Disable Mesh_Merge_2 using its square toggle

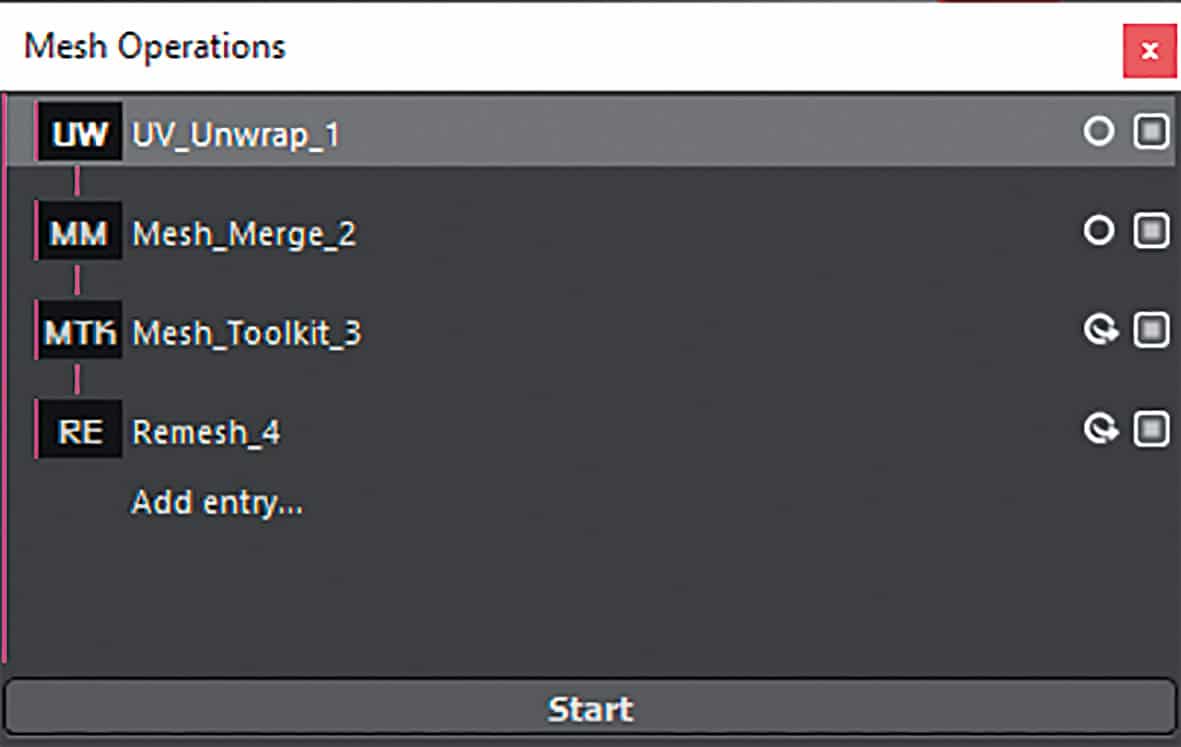(1149, 230)
